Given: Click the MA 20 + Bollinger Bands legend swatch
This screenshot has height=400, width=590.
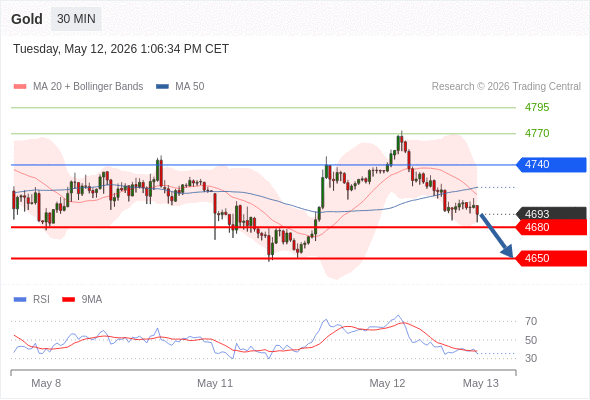Looking at the screenshot, I should pyautogui.click(x=20, y=87).
